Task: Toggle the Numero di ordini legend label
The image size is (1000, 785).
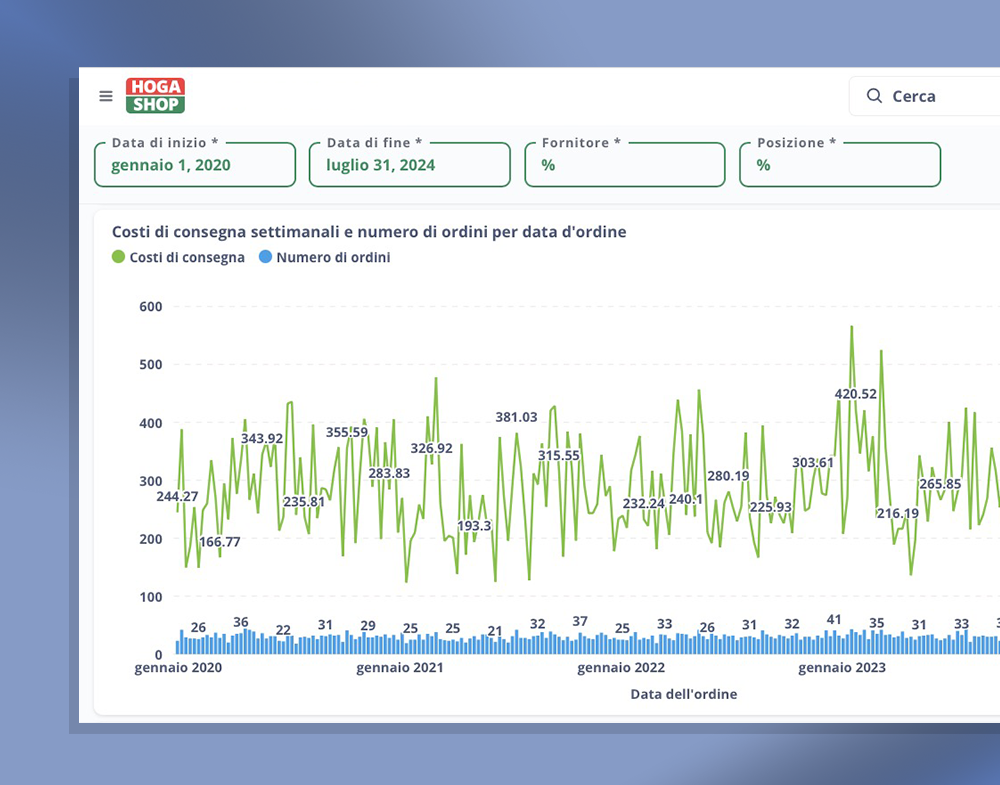Action: 333,257
